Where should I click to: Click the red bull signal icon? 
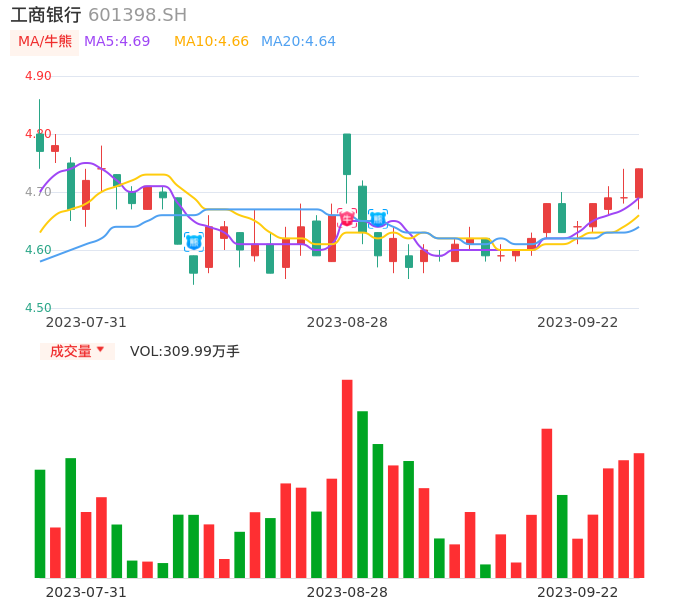[x=347, y=218]
